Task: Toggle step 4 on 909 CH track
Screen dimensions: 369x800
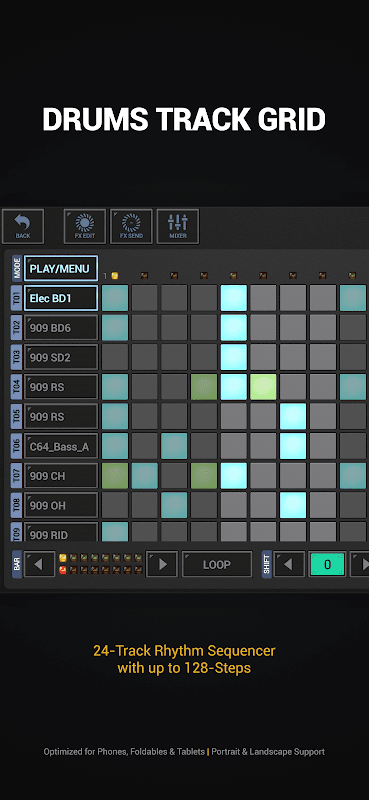Action: [204, 476]
